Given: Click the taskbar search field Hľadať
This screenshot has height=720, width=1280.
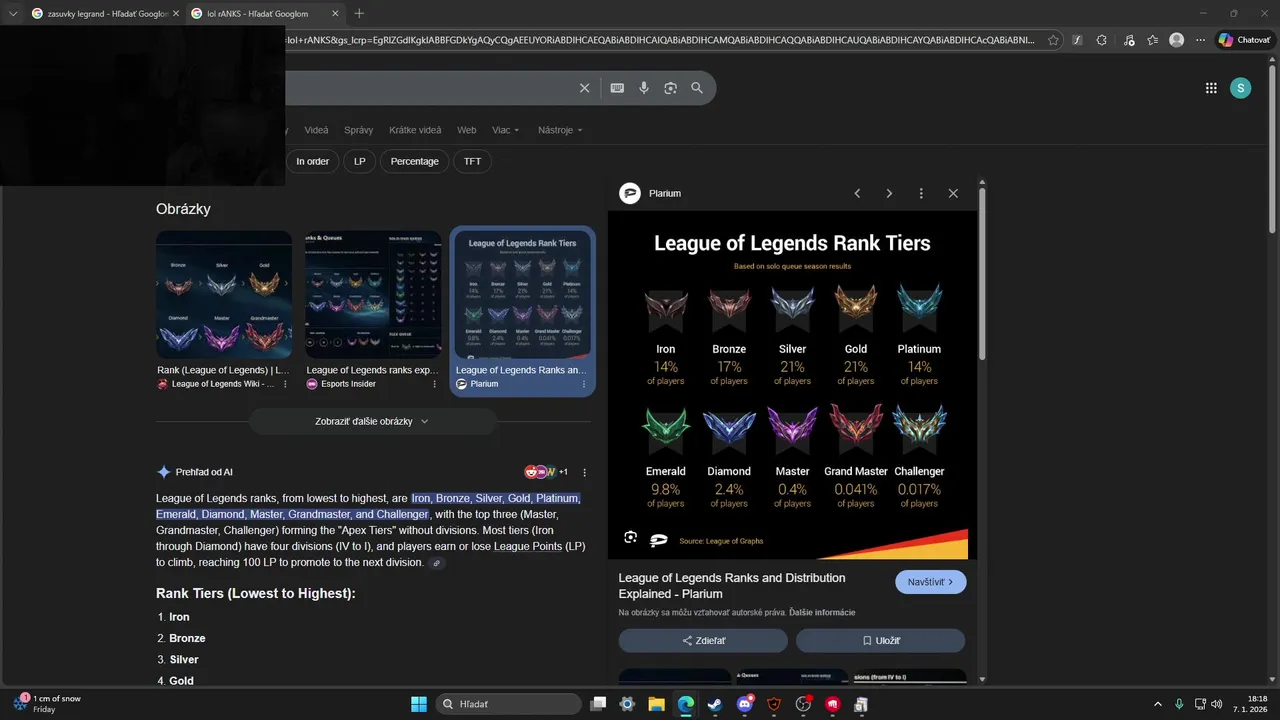Looking at the screenshot, I should coord(508,704).
